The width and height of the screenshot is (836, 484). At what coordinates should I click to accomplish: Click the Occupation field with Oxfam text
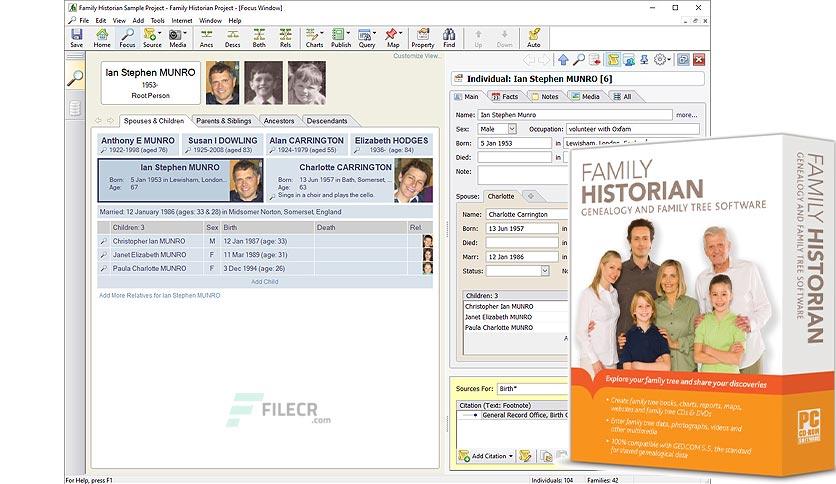(x=632, y=129)
